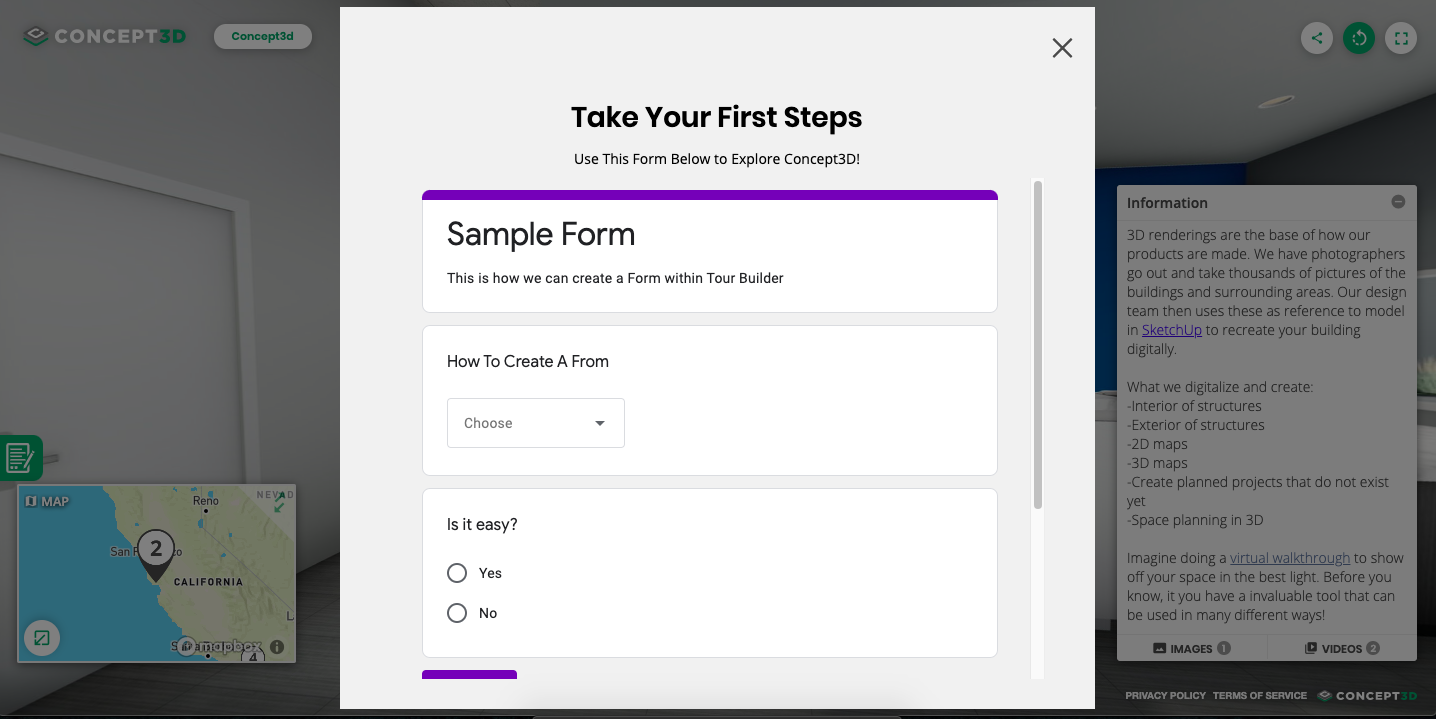Collapse the map with the square icon
Screen dimensions: 1436x719
(42, 637)
